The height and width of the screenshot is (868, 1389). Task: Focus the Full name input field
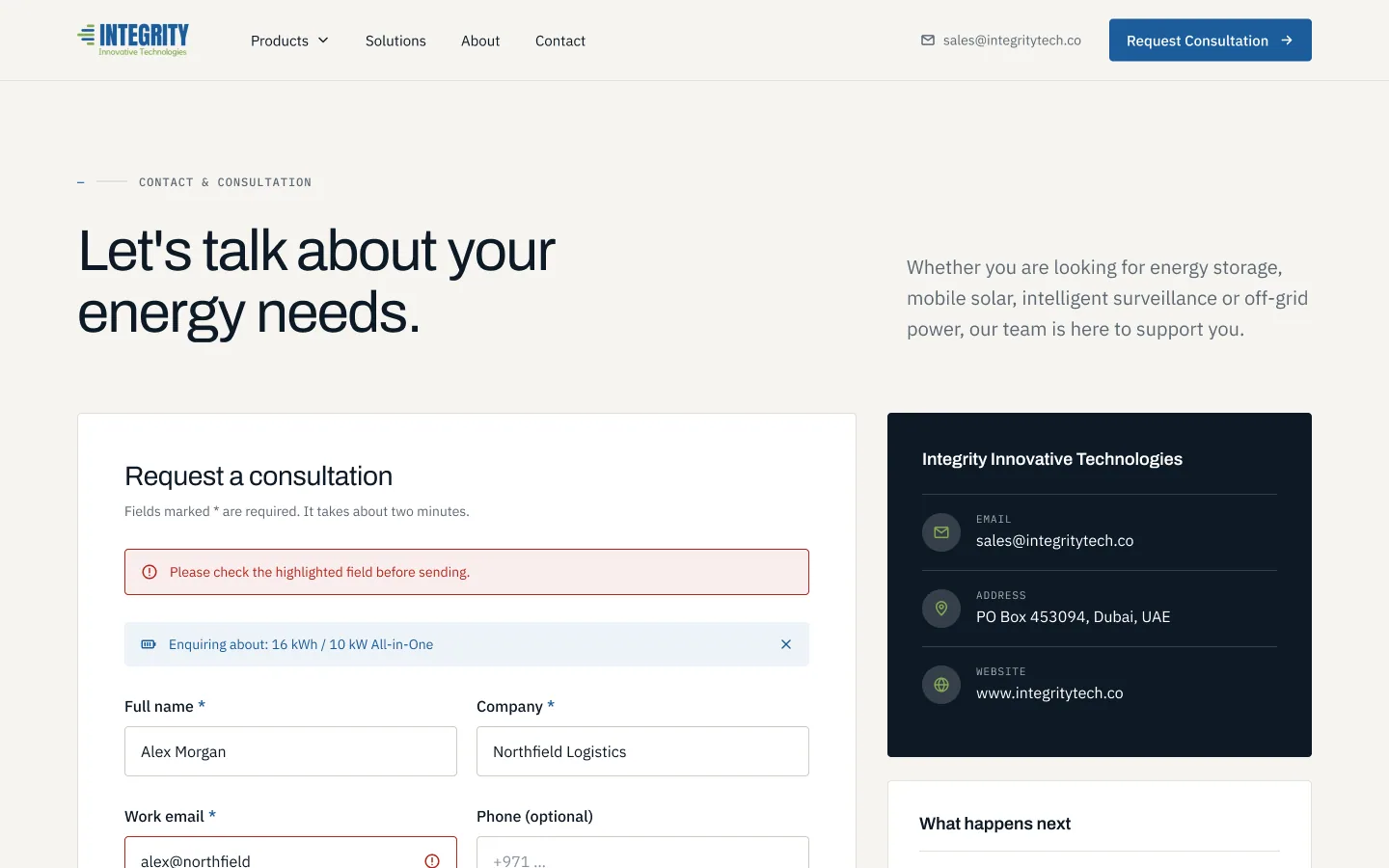[x=290, y=751]
